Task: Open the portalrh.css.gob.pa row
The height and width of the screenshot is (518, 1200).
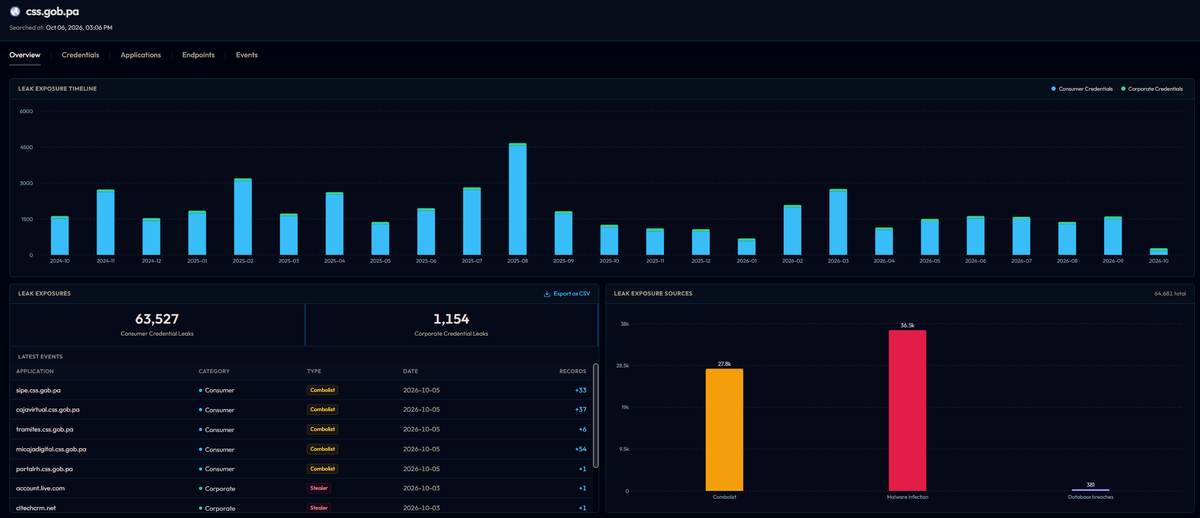Action: pos(301,468)
